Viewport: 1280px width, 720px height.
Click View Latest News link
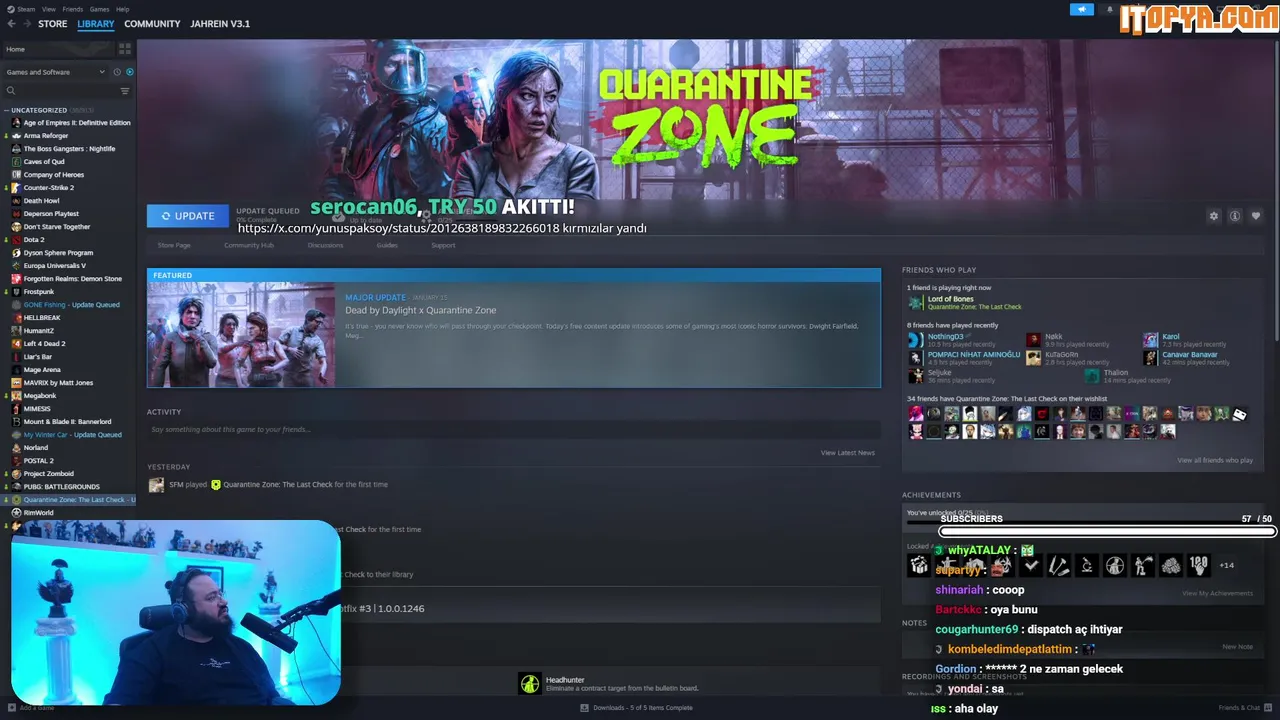point(848,453)
